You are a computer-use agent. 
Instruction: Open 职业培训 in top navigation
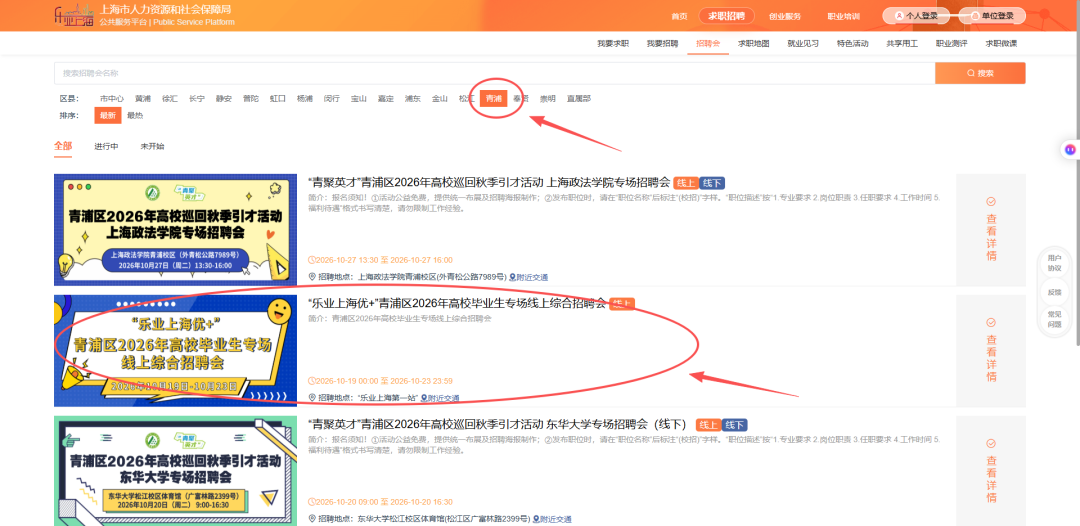click(843, 16)
